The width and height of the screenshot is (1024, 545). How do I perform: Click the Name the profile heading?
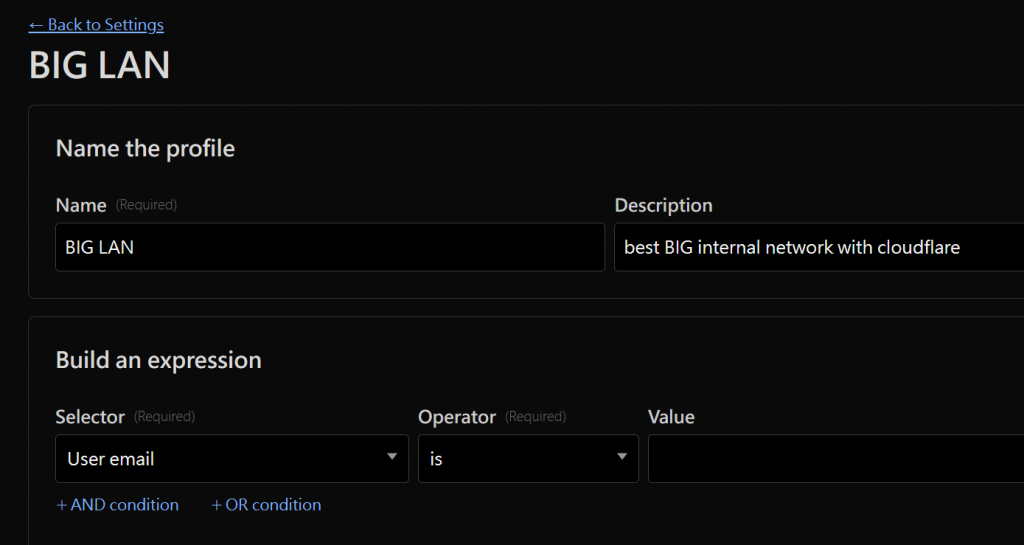point(145,149)
